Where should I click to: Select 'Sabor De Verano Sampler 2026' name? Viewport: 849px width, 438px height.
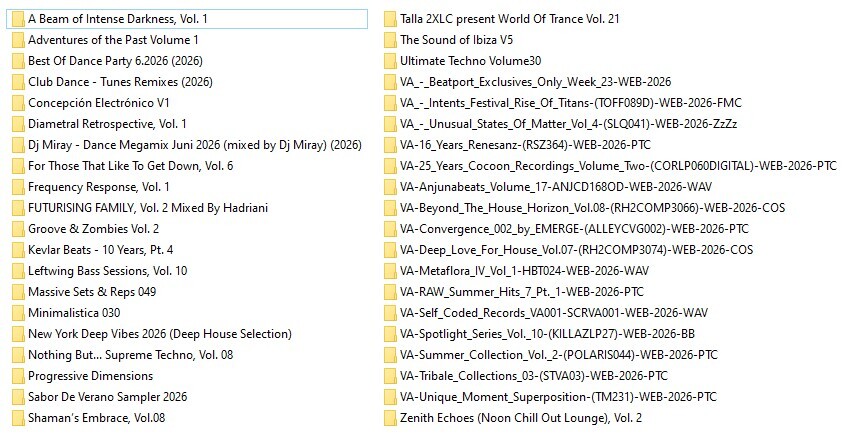coord(108,397)
